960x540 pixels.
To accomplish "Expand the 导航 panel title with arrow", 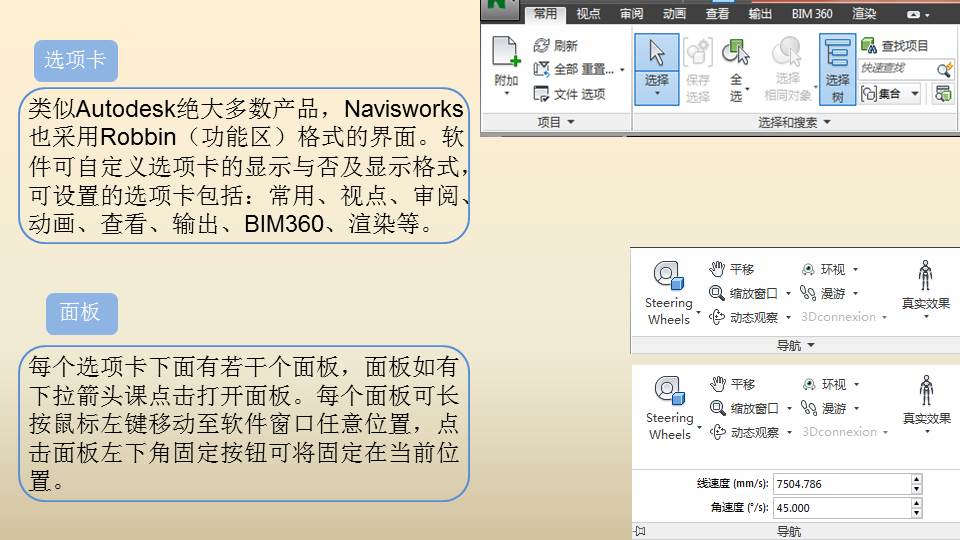I will coord(795,345).
